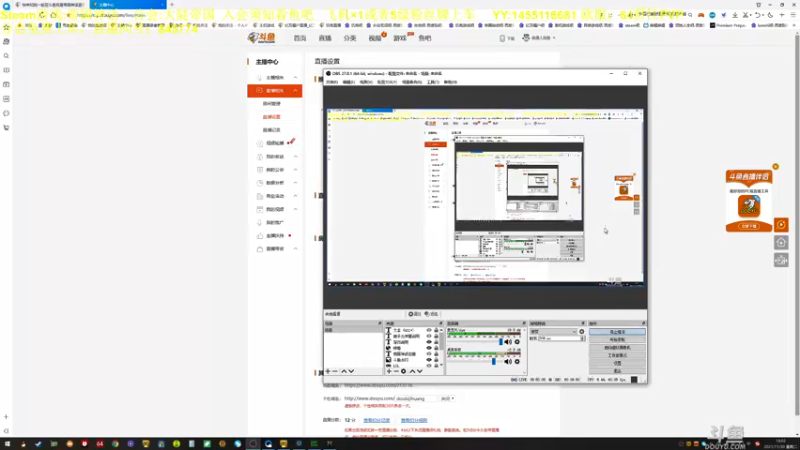Open the scene transition properties gear
800x450 pixels.
pyautogui.click(x=582, y=332)
